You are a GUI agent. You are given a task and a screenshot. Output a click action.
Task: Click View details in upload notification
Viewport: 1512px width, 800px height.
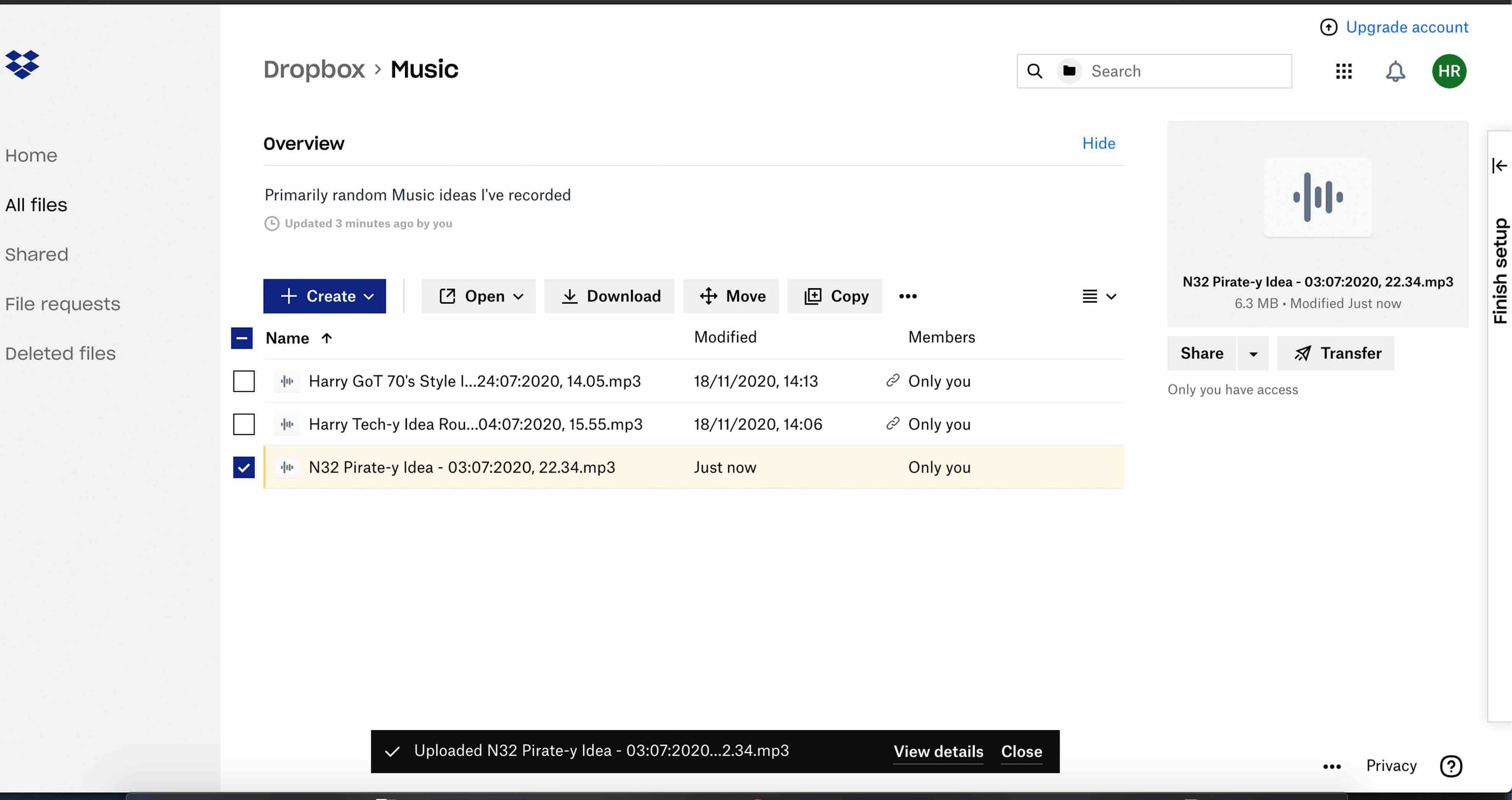pos(938,751)
